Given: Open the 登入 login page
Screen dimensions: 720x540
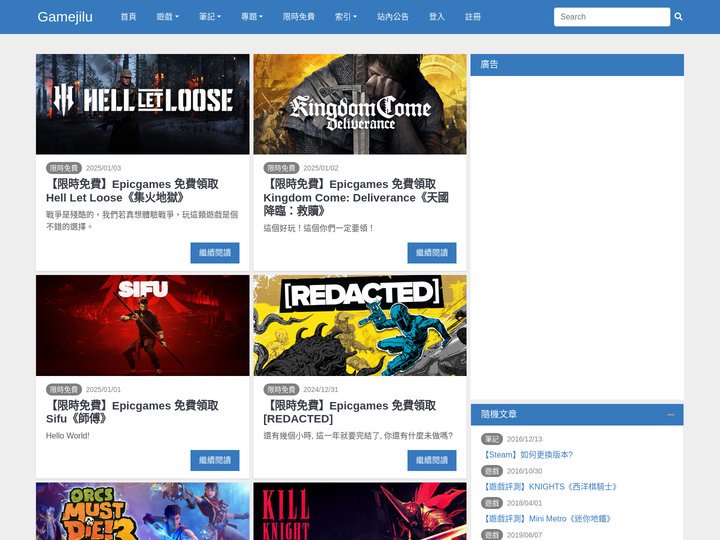Looking at the screenshot, I should (x=436, y=17).
